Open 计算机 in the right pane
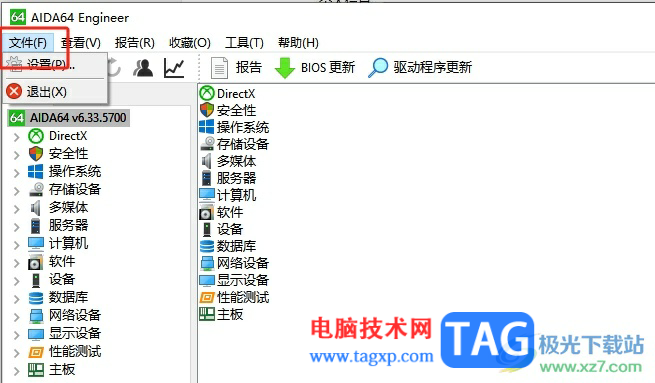655x383 pixels. tap(228, 195)
